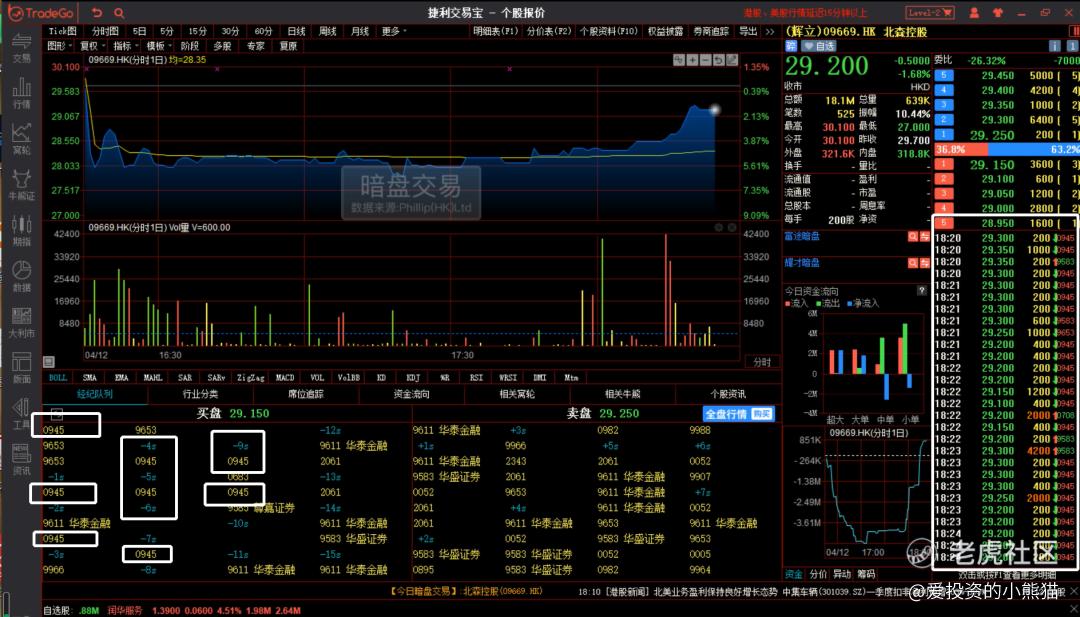Open the 期指 futures index sidebar icon
The height and width of the screenshot is (617, 1080).
tap(22, 231)
